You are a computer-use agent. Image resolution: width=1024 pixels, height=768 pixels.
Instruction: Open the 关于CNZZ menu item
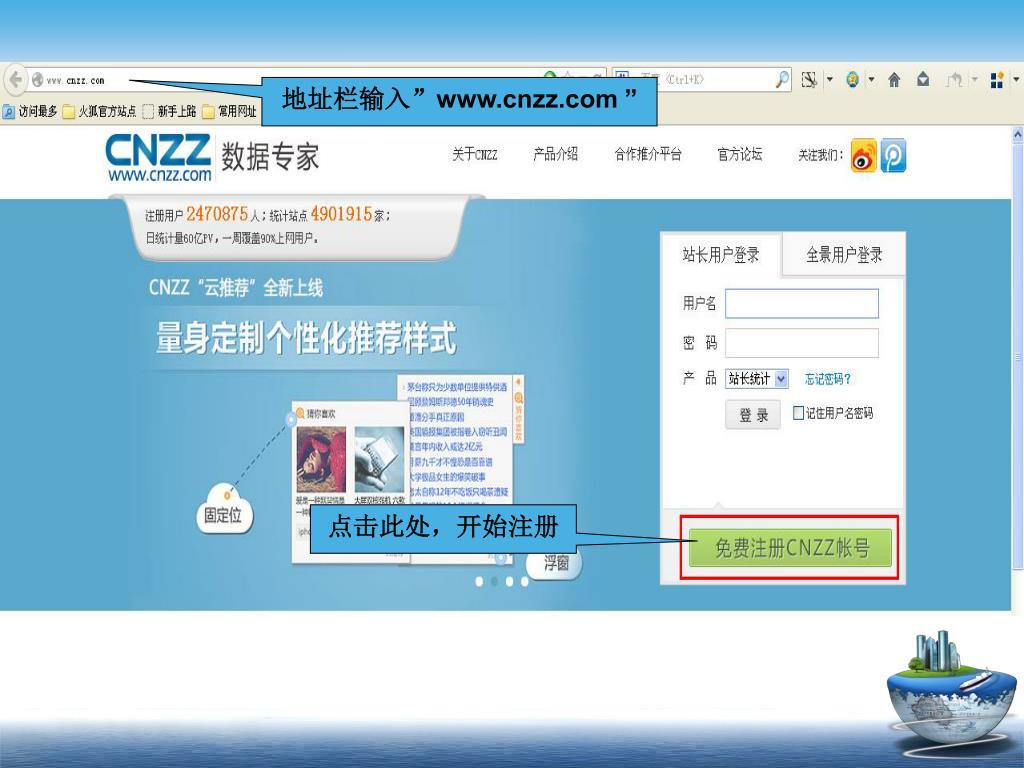(475, 155)
